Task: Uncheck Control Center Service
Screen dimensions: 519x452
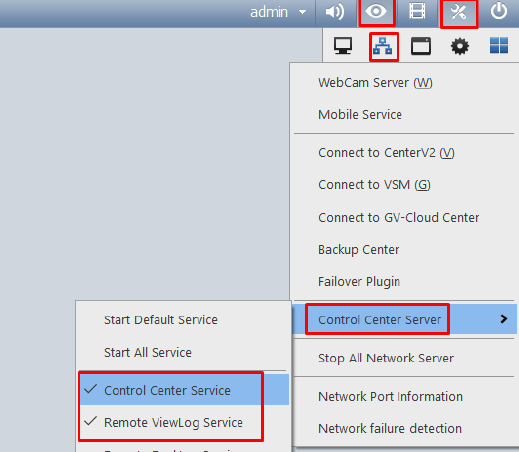Action: (x=184, y=390)
